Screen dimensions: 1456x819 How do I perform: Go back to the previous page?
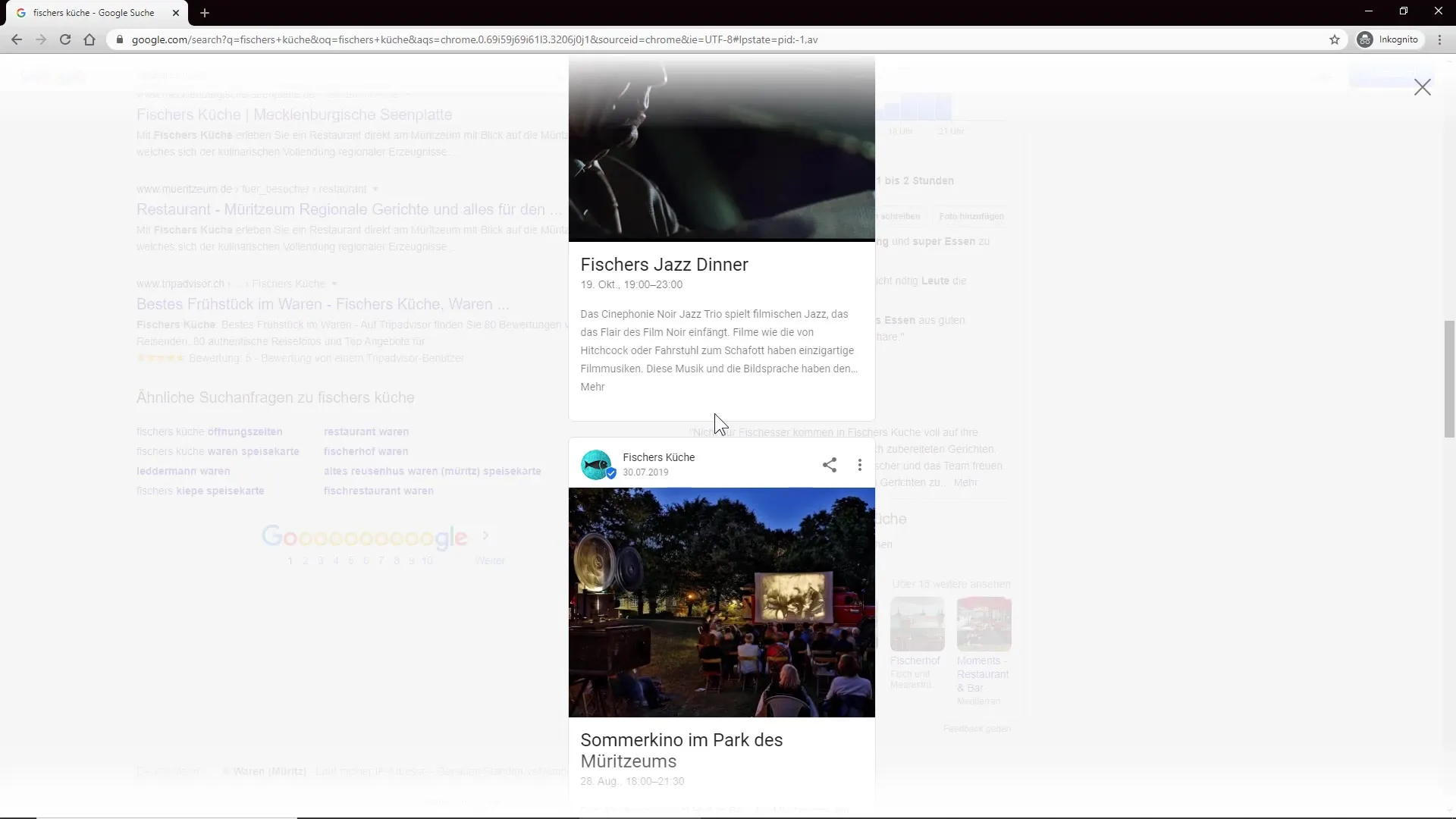pyautogui.click(x=17, y=39)
